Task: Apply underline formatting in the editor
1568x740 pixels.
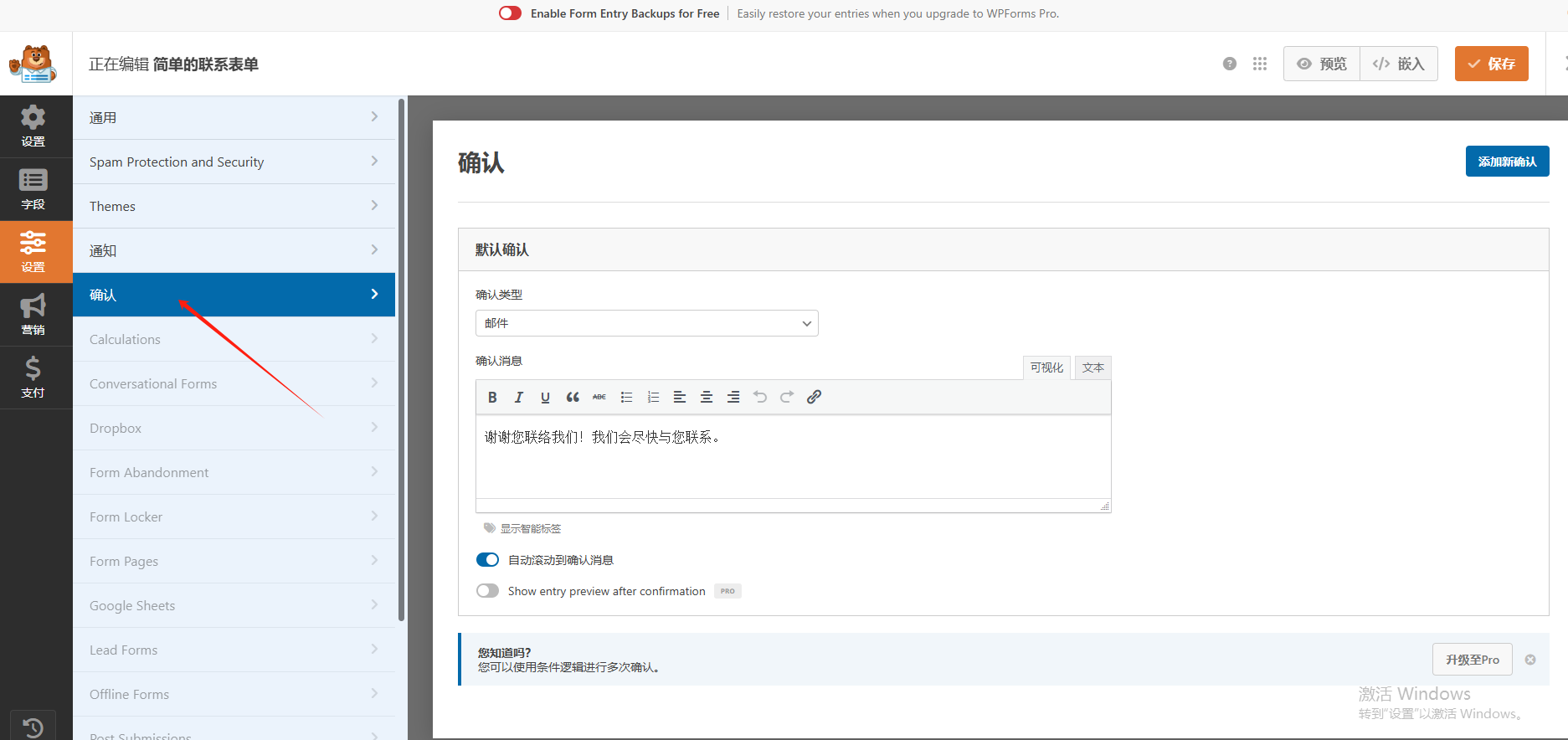Action: click(546, 398)
